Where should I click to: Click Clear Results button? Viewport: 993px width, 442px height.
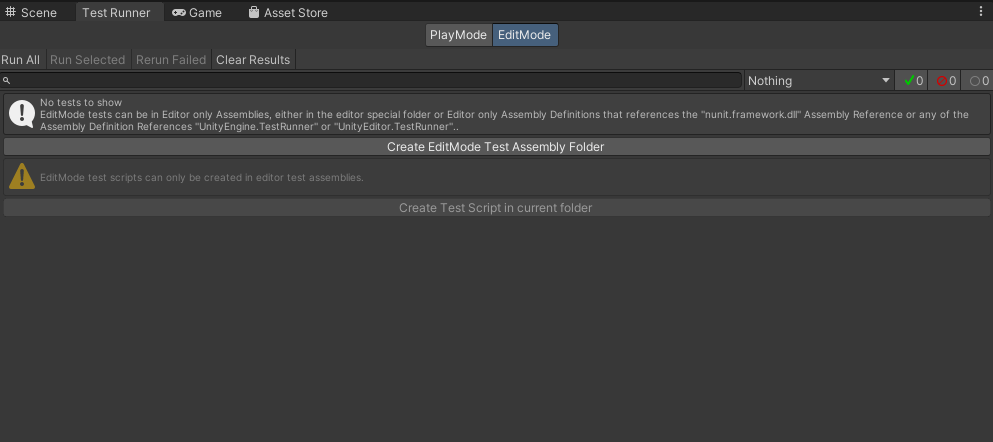coord(253,60)
